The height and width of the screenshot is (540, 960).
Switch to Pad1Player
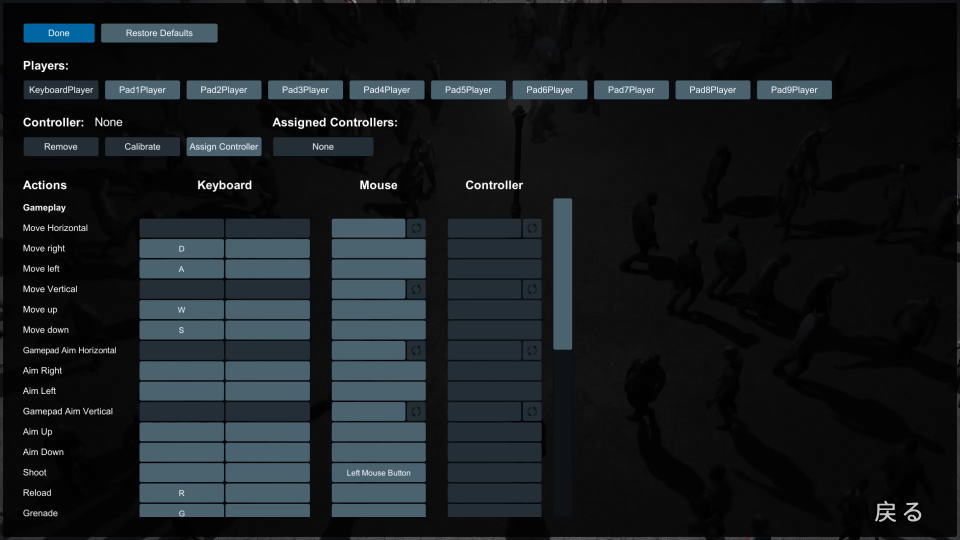pos(142,90)
